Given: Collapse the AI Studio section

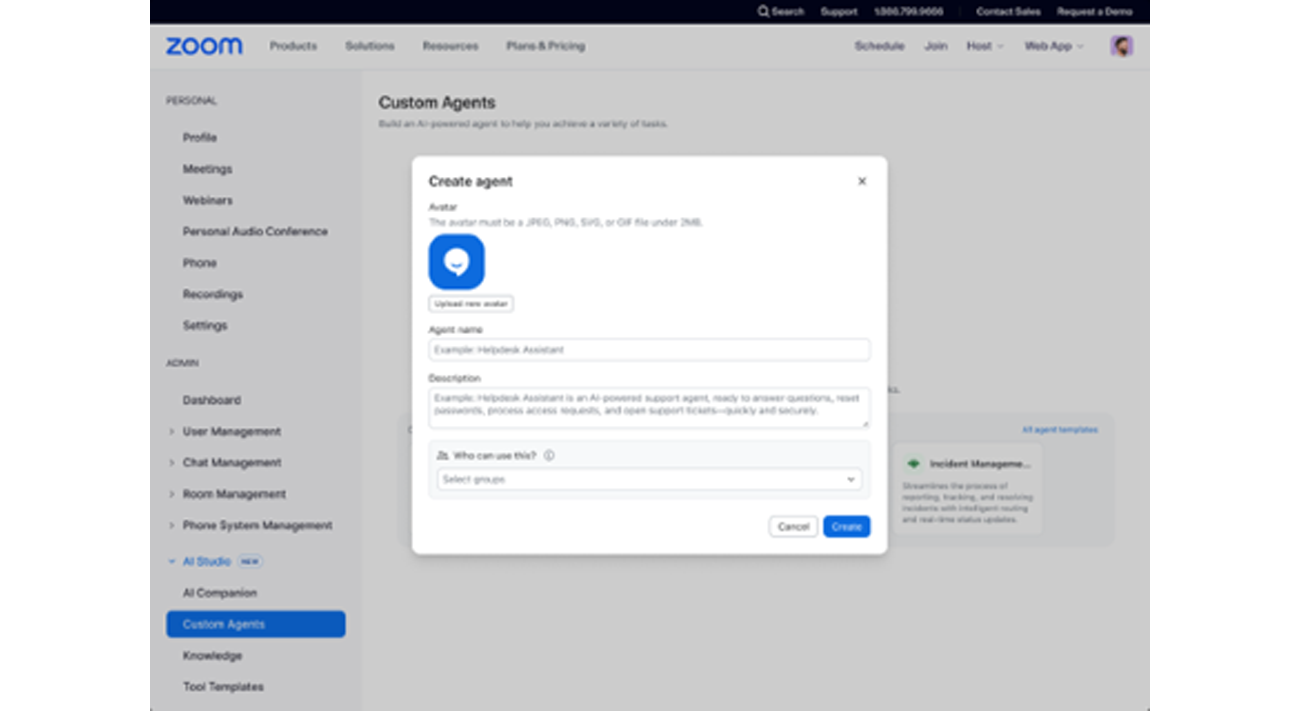Looking at the screenshot, I should click(x=172, y=562).
